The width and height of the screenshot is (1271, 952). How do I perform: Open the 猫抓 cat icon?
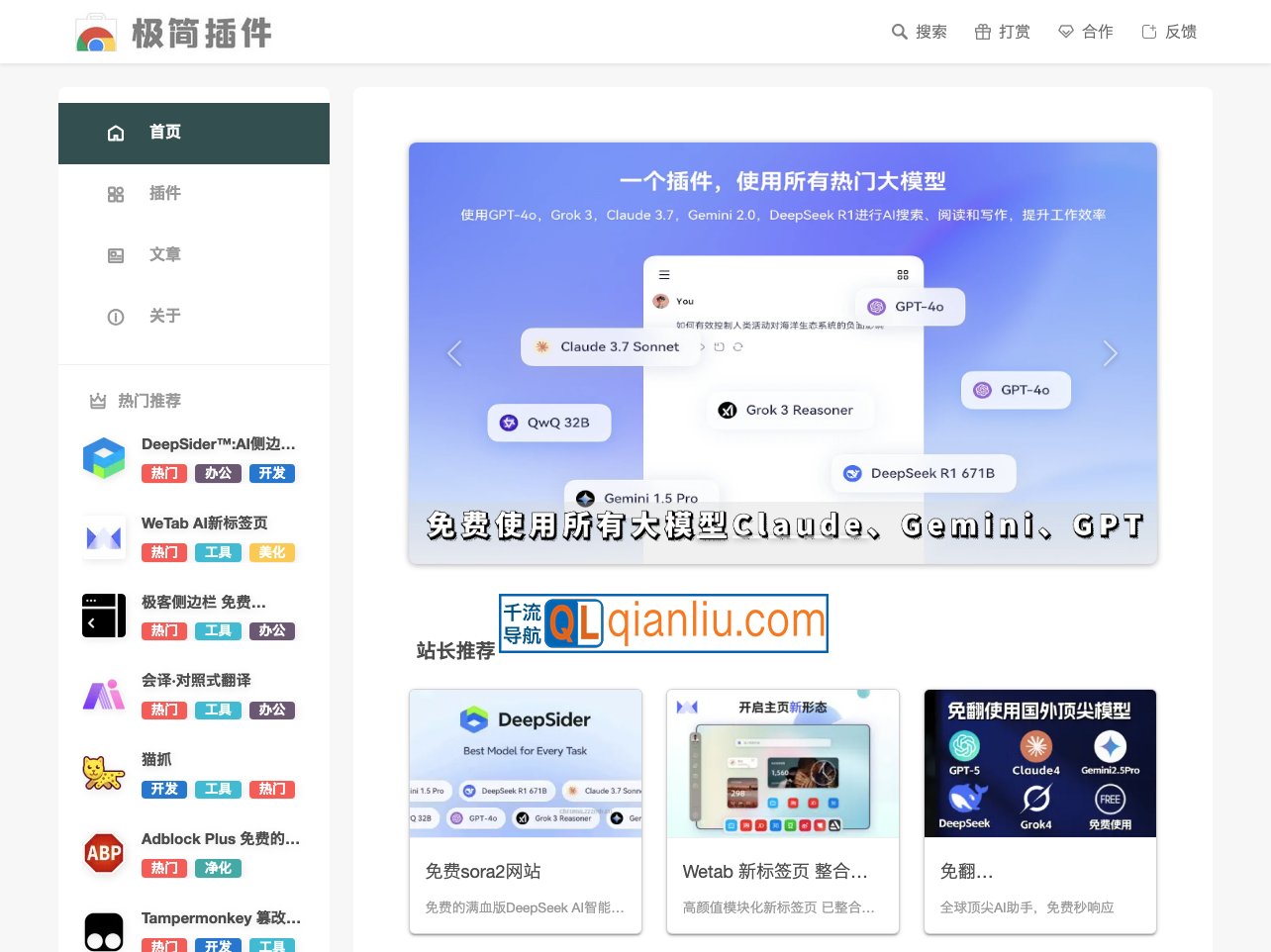pyautogui.click(x=104, y=774)
